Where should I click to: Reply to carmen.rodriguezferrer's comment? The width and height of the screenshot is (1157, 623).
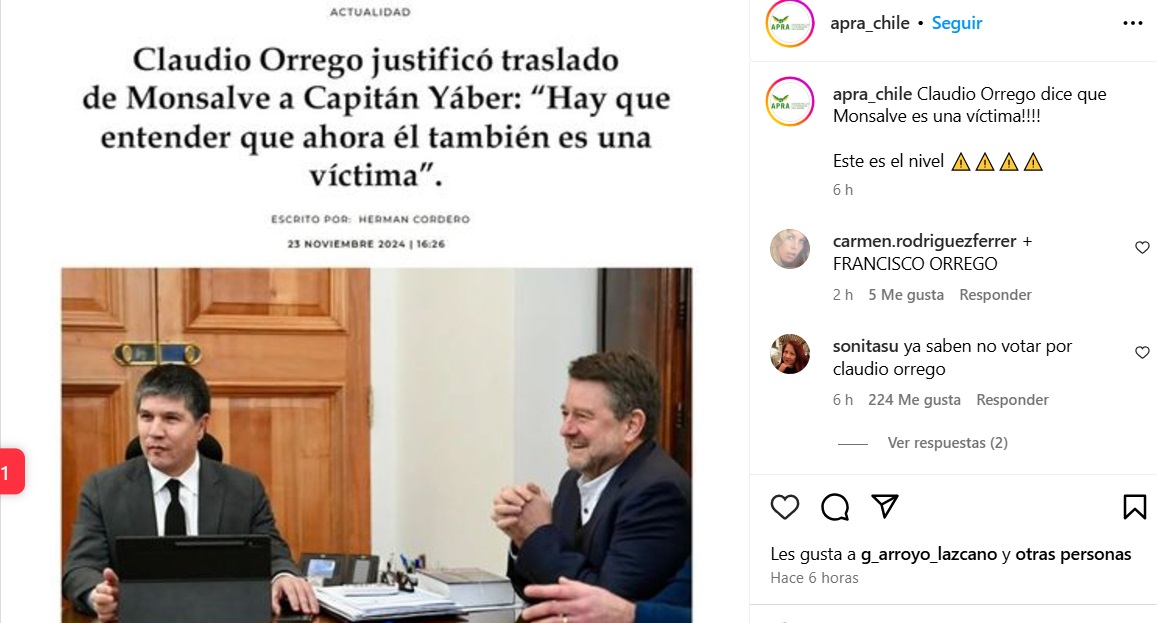(995, 295)
